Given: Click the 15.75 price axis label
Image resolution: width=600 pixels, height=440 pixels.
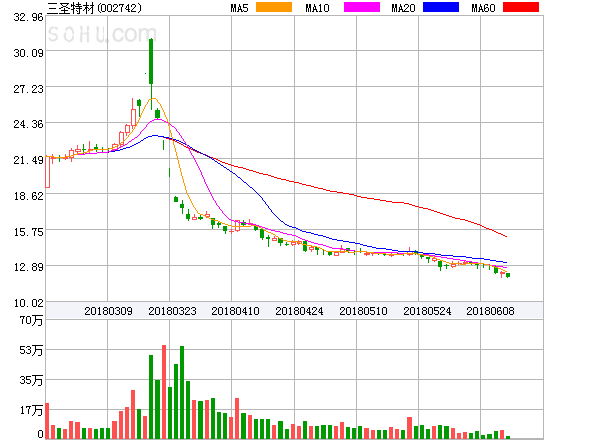Looking at the screenshot, I should 28,232.
